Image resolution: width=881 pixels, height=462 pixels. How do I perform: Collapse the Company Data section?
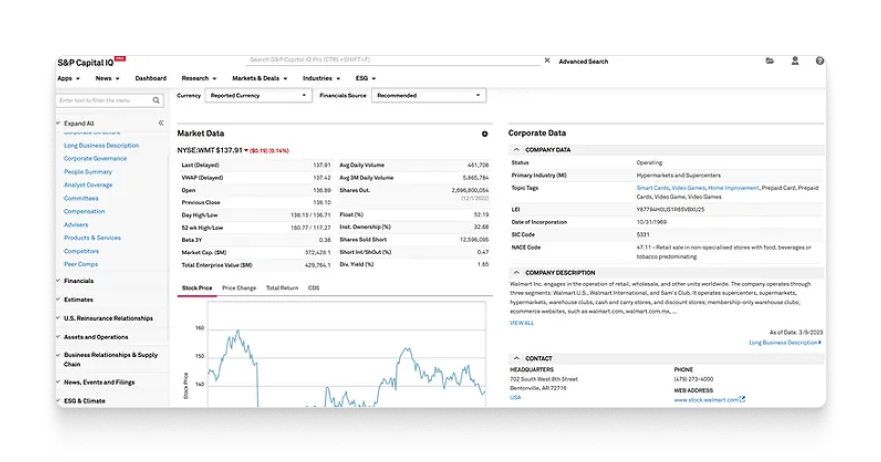(x=516, y=149)
